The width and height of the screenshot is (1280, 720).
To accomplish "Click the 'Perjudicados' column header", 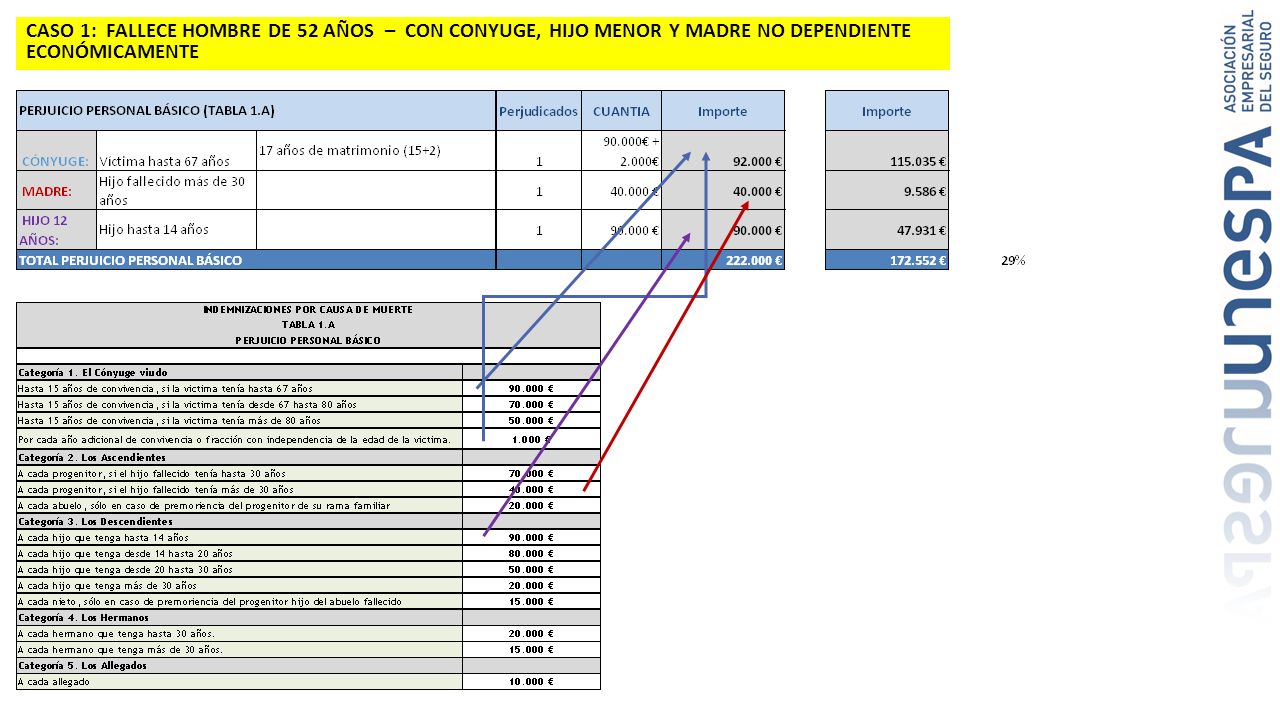I will [x=538, y=111].
